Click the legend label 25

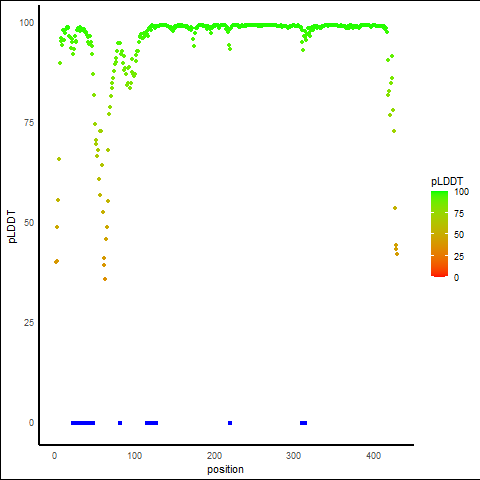click(459, 257)
